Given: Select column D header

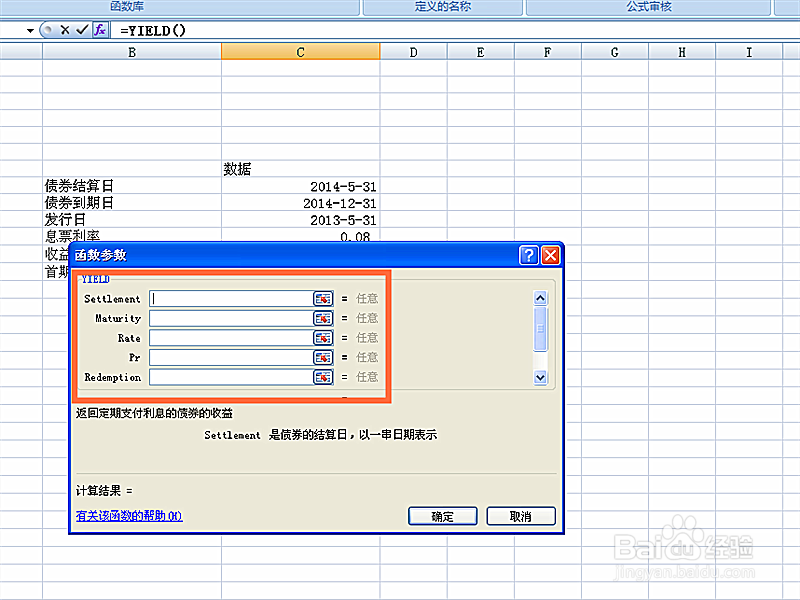Looking at the screenshot, I should 413,52.
